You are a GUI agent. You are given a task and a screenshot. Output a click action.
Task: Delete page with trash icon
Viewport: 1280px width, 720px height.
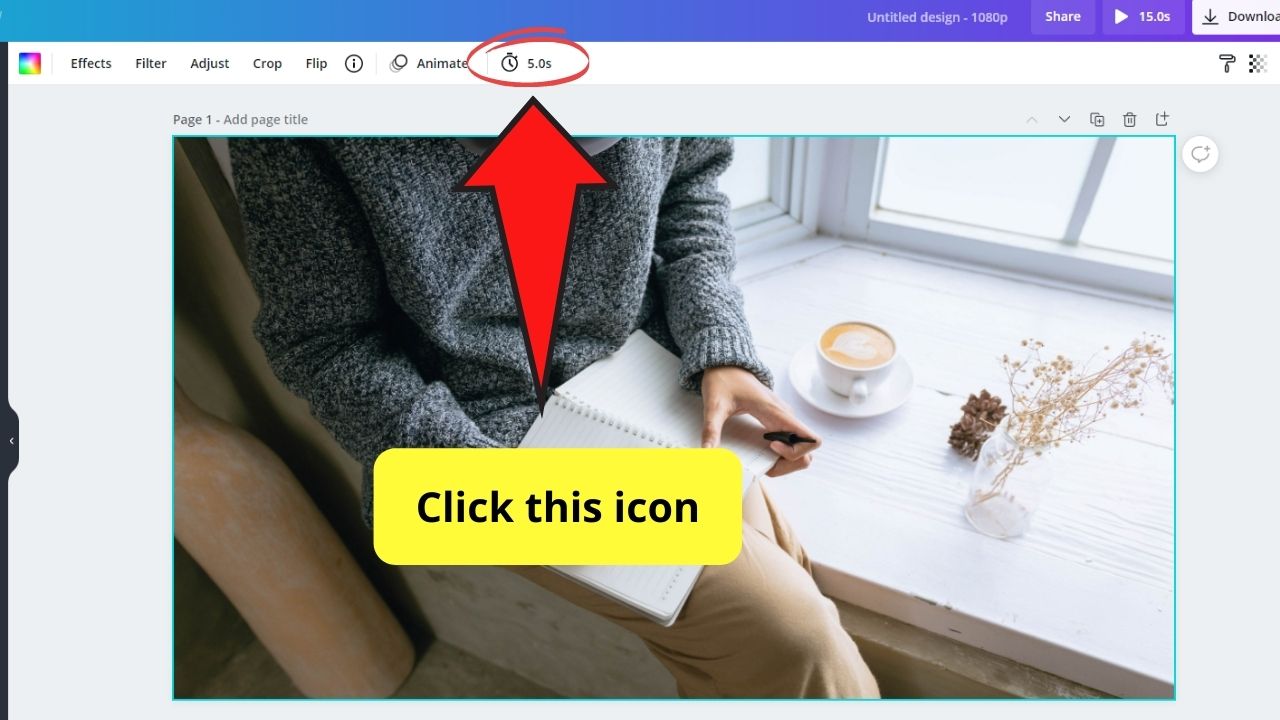coord(1130,119)
